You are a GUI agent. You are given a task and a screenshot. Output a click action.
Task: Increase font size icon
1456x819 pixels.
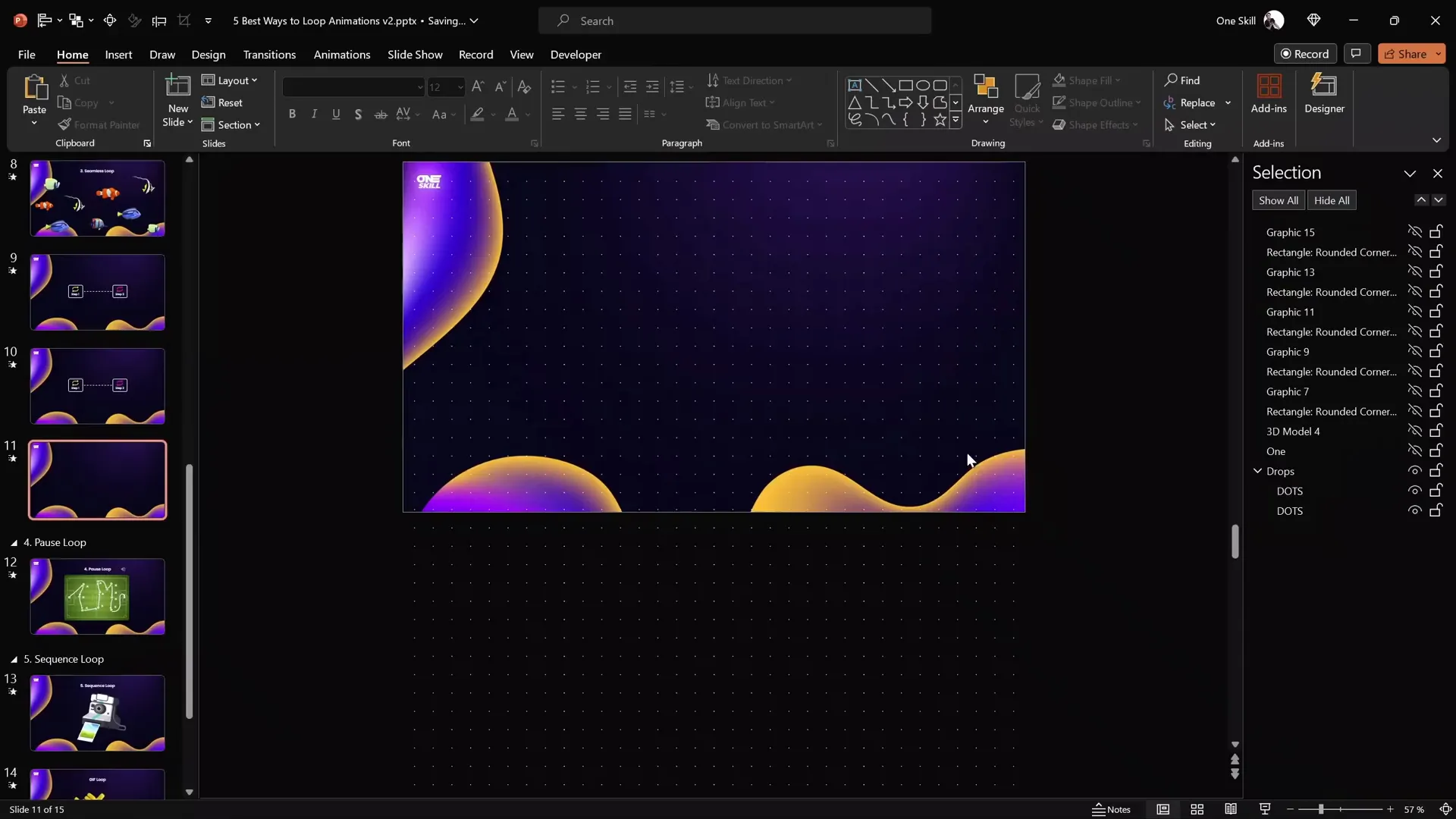pos(478,86)
